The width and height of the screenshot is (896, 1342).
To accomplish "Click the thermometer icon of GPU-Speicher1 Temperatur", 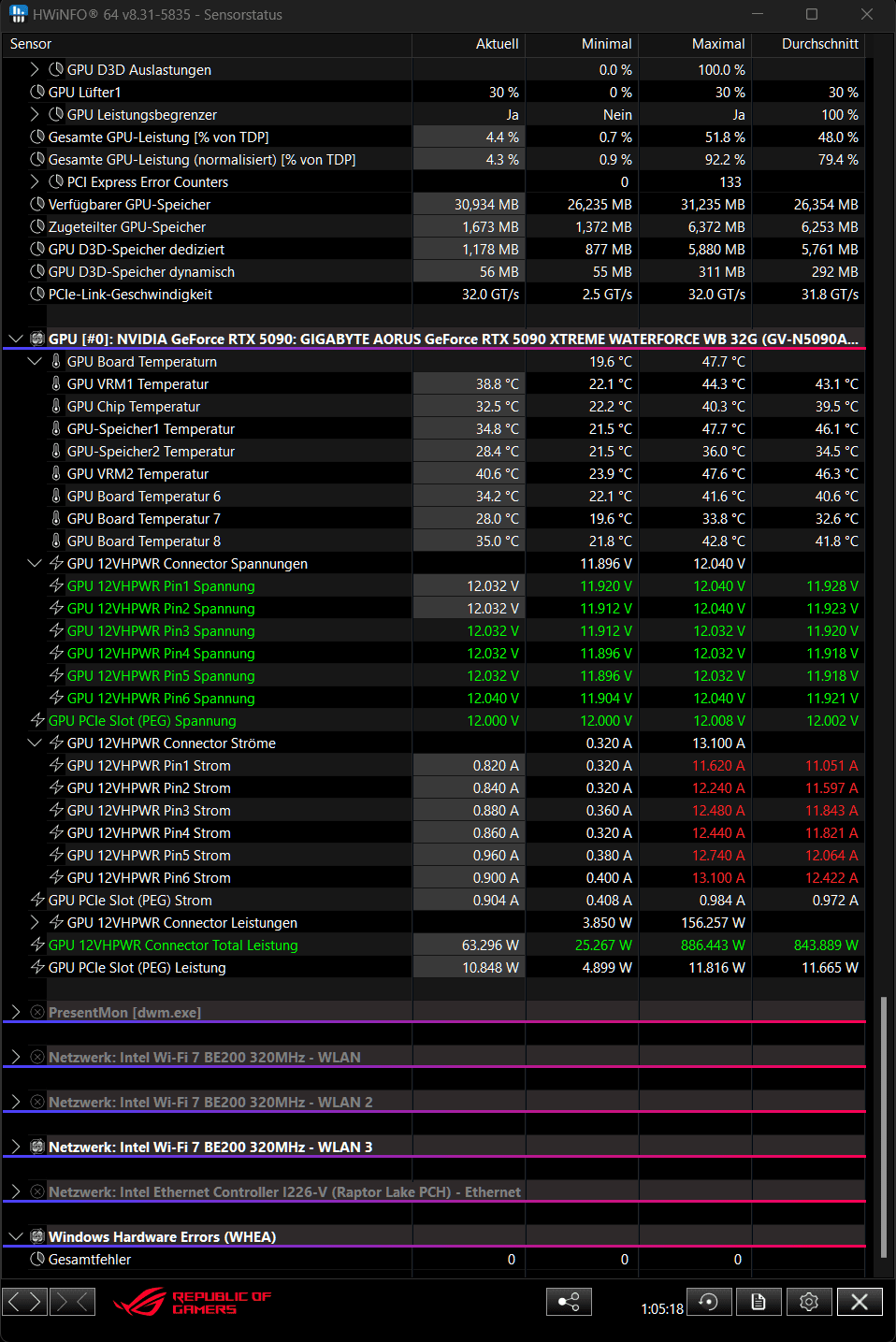I will coord(56,429).
